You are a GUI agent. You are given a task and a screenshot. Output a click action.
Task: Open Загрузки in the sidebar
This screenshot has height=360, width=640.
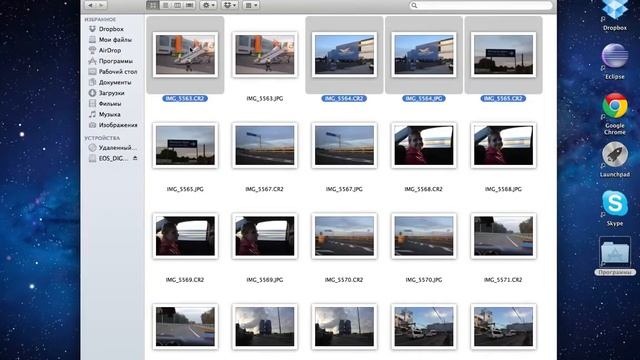[112, 93]
